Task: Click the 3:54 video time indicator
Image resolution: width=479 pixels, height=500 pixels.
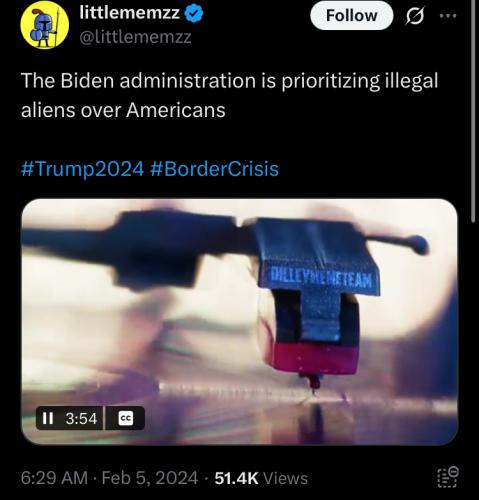Action: [x=81, y=418]
